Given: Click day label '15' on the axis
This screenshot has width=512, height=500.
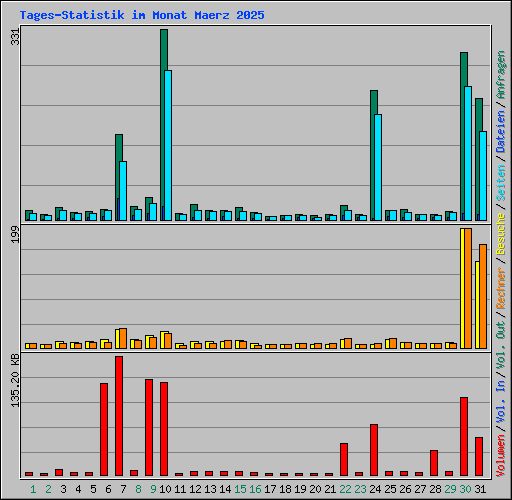Looking at the screenshot, I should point(240,489).
